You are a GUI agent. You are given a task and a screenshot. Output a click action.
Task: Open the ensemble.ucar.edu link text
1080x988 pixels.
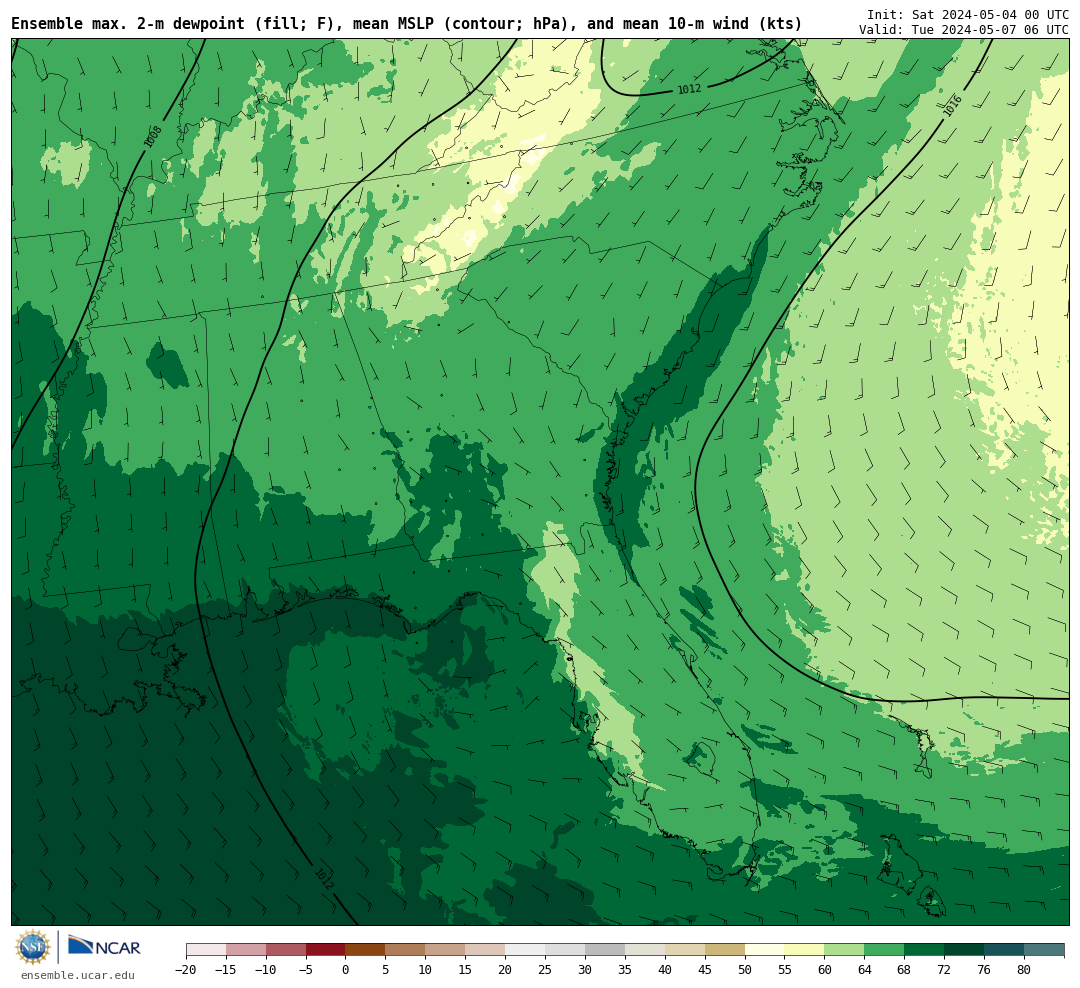pos(78,975)
